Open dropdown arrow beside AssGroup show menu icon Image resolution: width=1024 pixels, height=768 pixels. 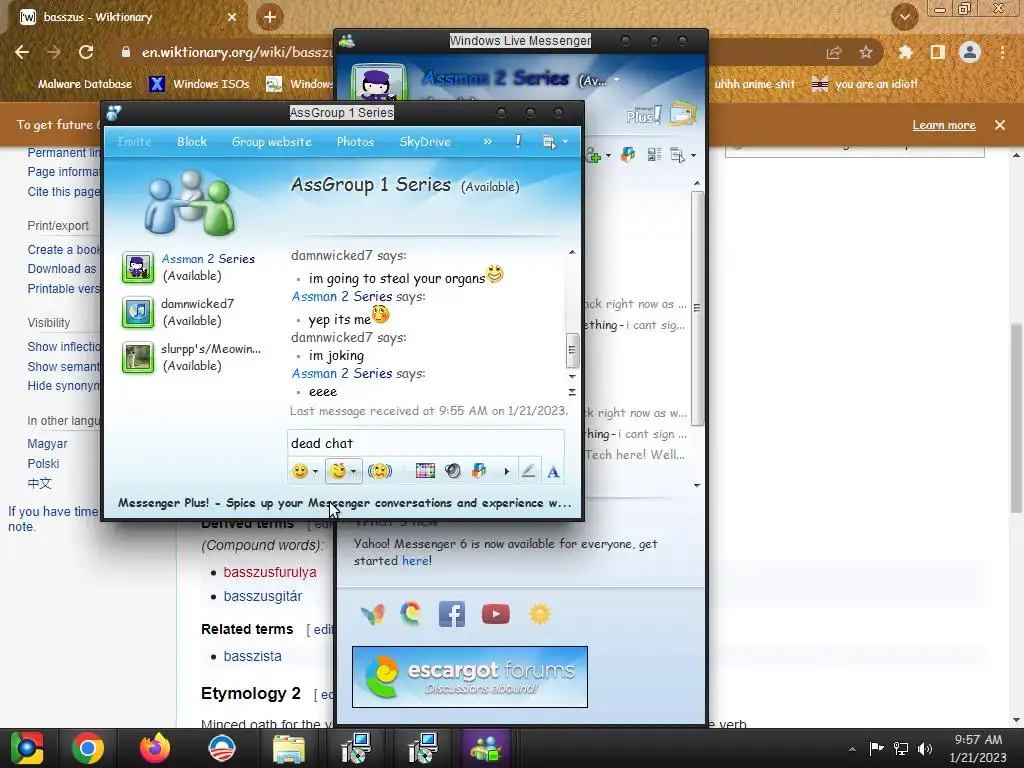pyautogui.click(x=566, y=142)
